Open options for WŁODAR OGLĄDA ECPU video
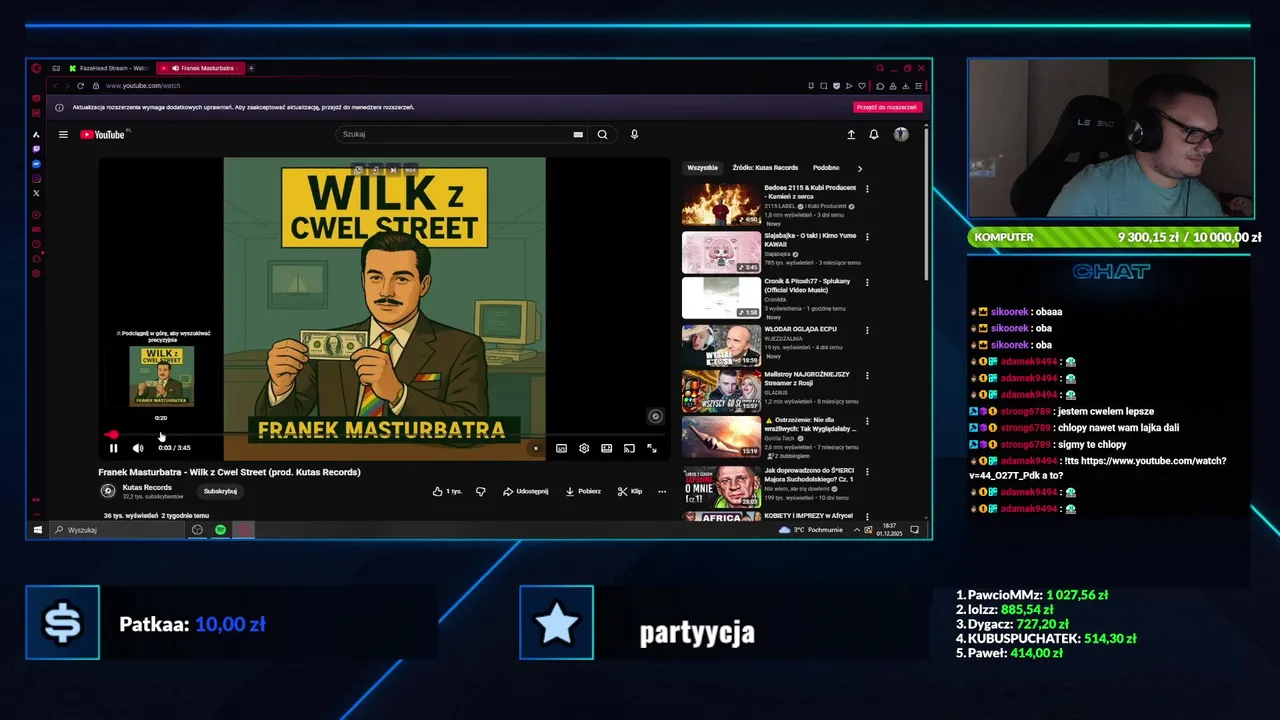Screen dimensions: 1280x720 tap(867, 330)
